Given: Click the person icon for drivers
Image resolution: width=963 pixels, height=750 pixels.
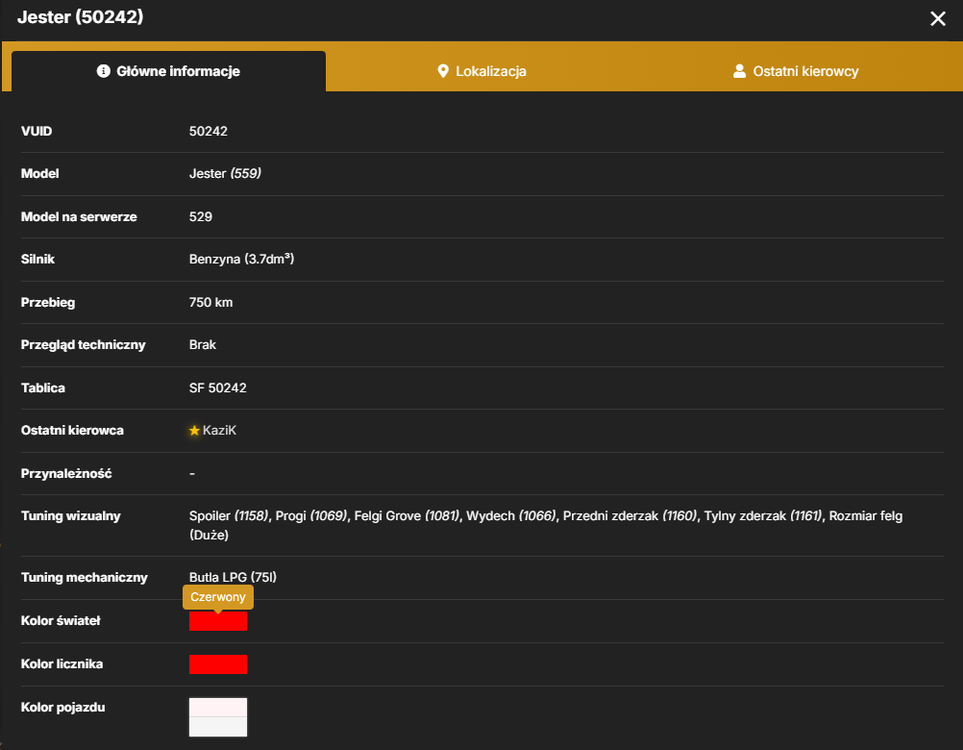Looking at the screenshot, I should tap(739, 71).
